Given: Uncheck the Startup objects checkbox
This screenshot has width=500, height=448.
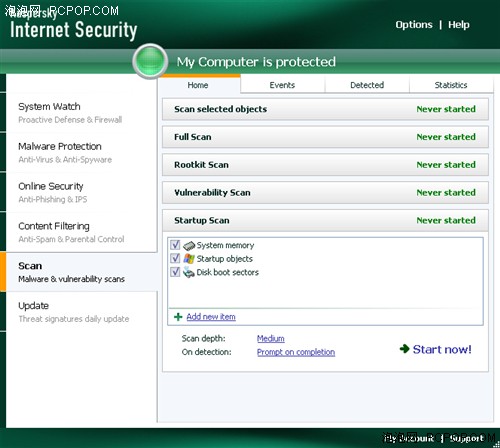Looking at the screenshot, I should coord(175,258).
